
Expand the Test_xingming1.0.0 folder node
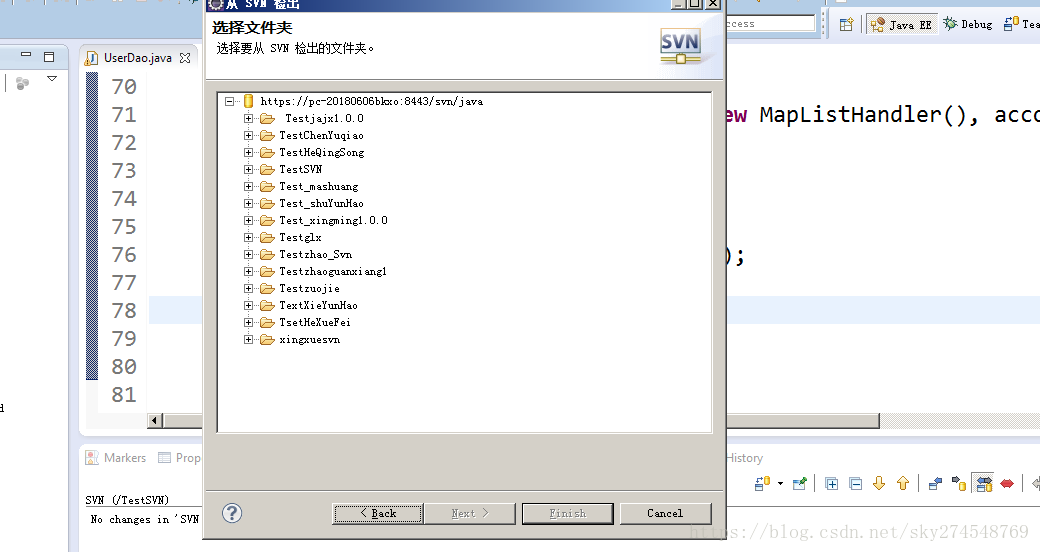pos(248,220)
